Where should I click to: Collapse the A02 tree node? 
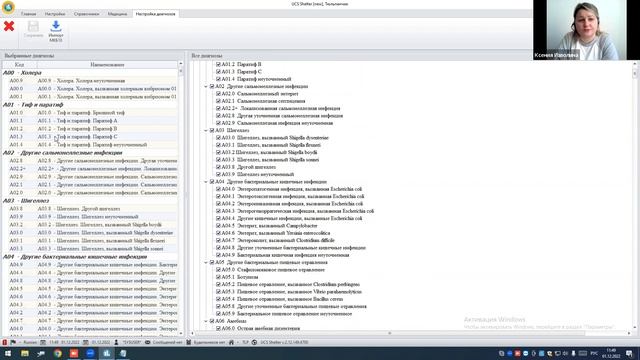[x=206, y=87]
